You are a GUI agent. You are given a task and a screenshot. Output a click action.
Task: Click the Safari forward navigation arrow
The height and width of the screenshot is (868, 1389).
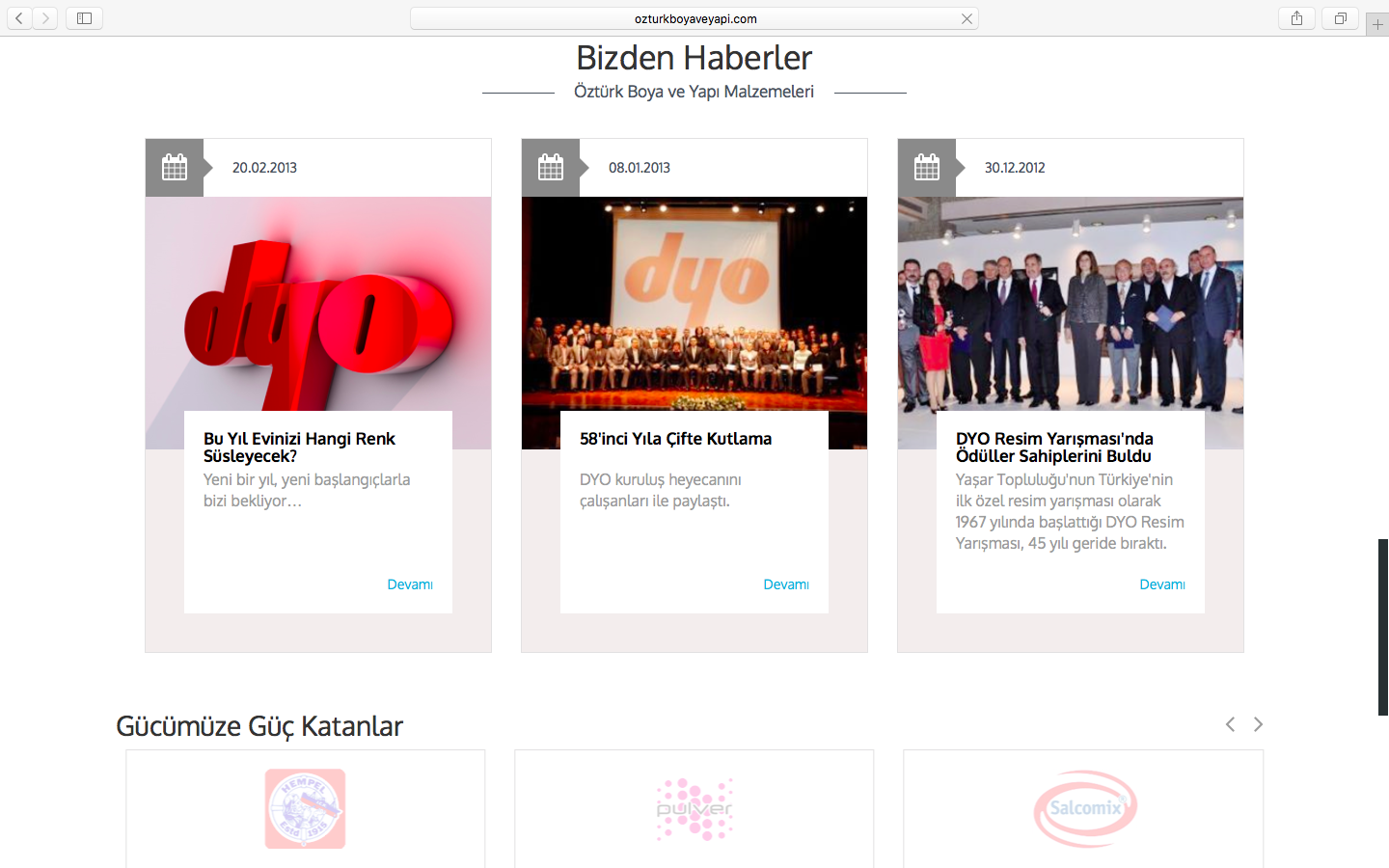pyautogui.click(x=45, y=18)
